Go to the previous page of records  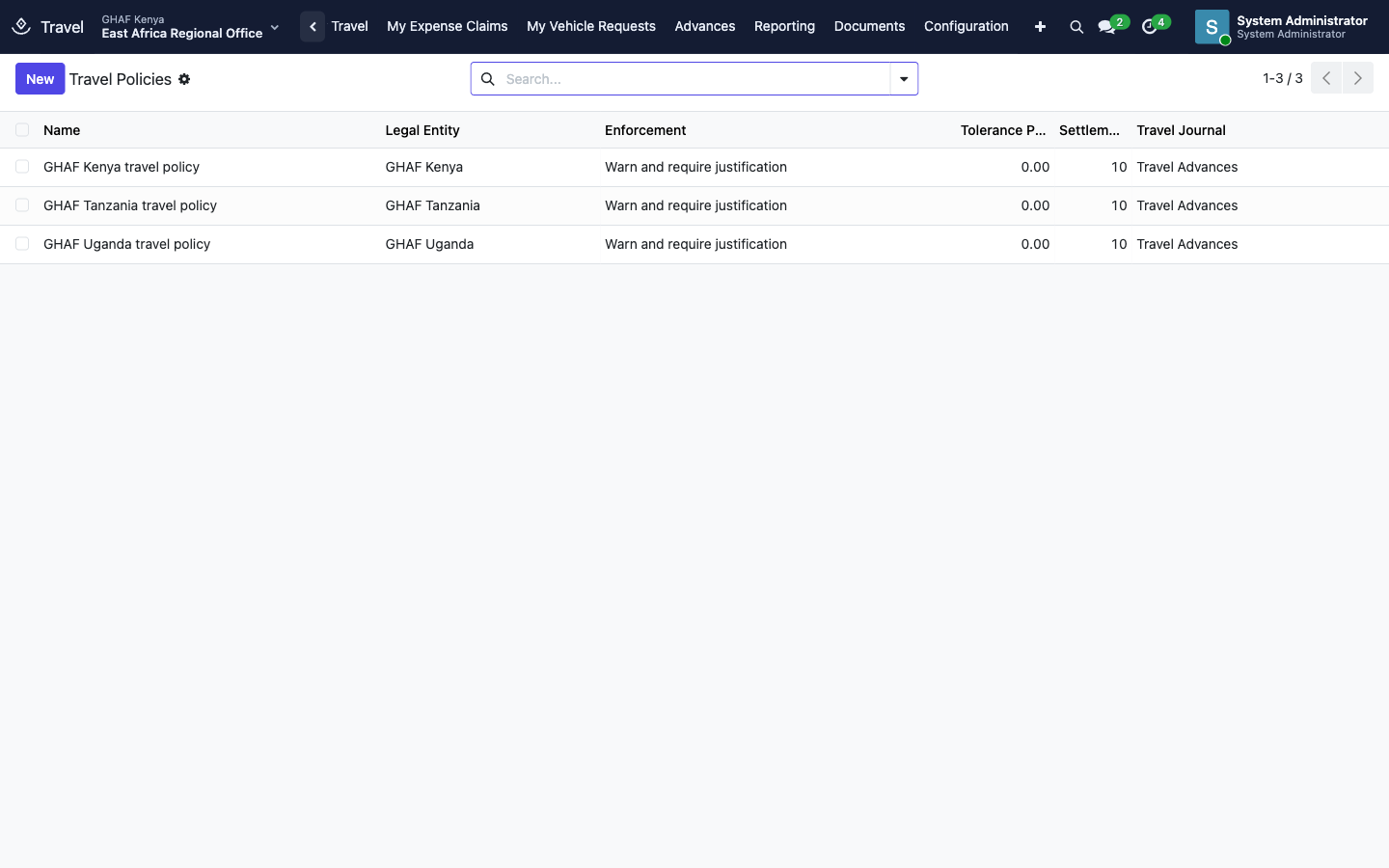tap(1326, 78)
